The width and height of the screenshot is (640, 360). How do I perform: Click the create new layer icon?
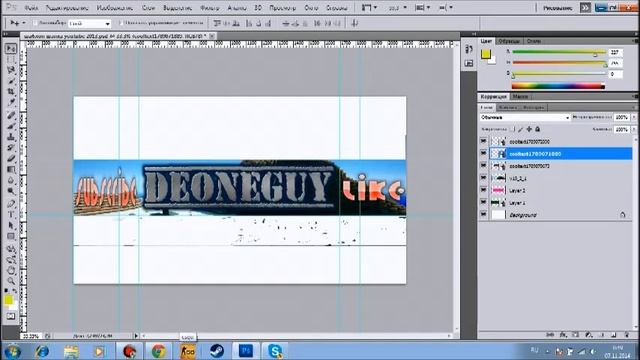(613, 335)
